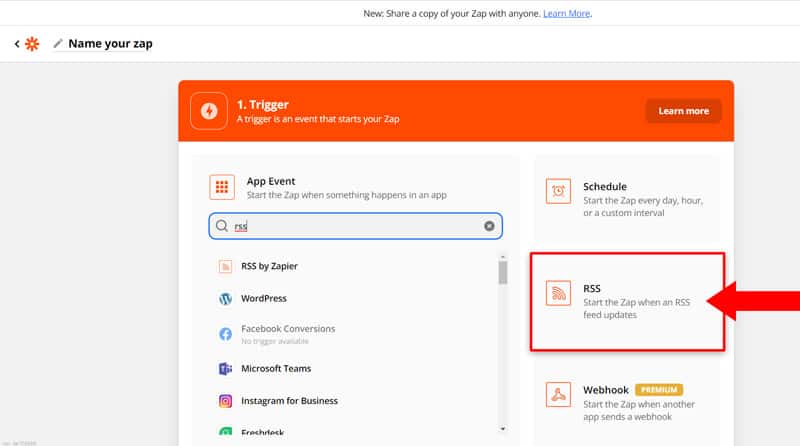This screenshot has width=800, height=446.
Task: Click the orange Learn more button
Action: (683, 111)
